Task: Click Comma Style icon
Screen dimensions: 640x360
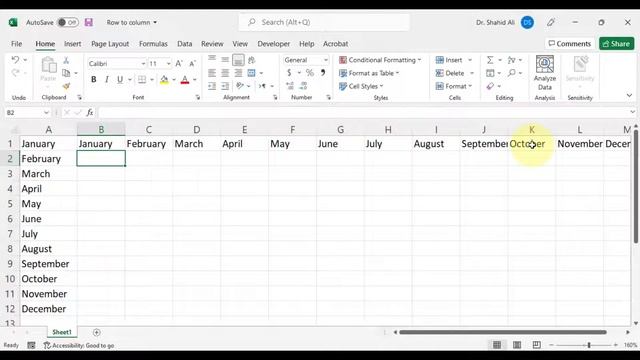Action: (x=323, y=73)
